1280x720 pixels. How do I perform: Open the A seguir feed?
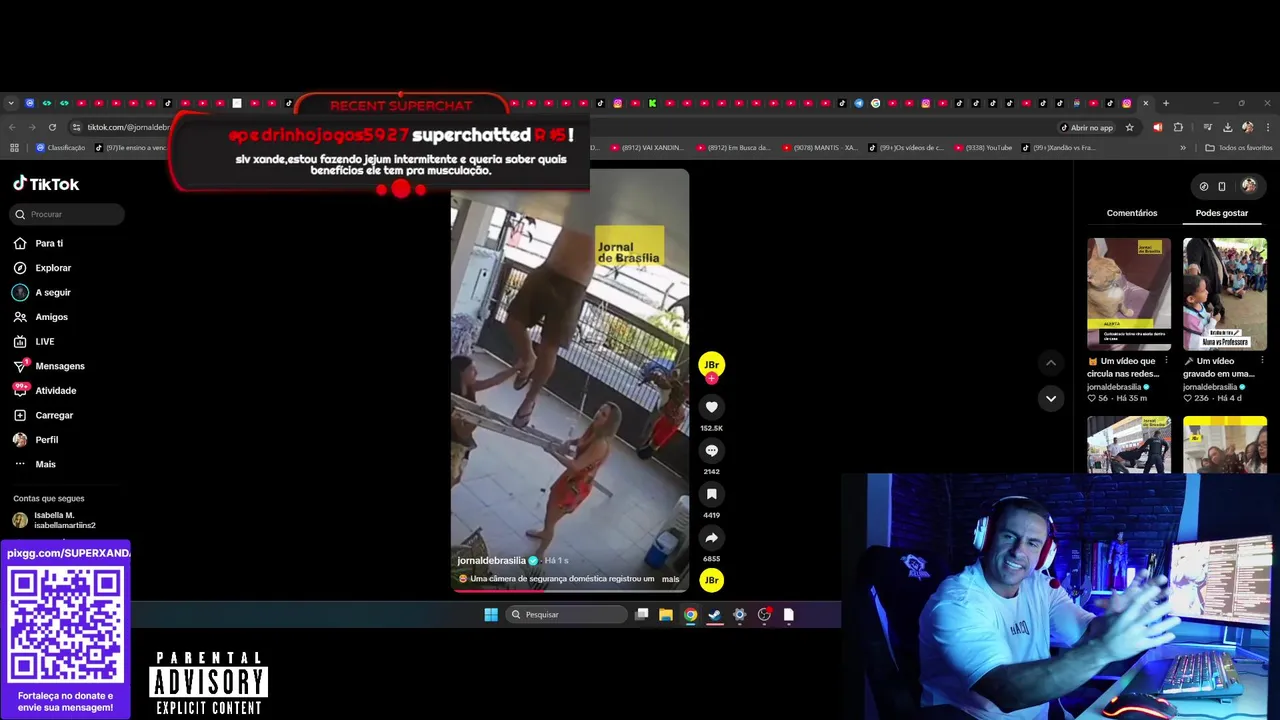[42, 292]
